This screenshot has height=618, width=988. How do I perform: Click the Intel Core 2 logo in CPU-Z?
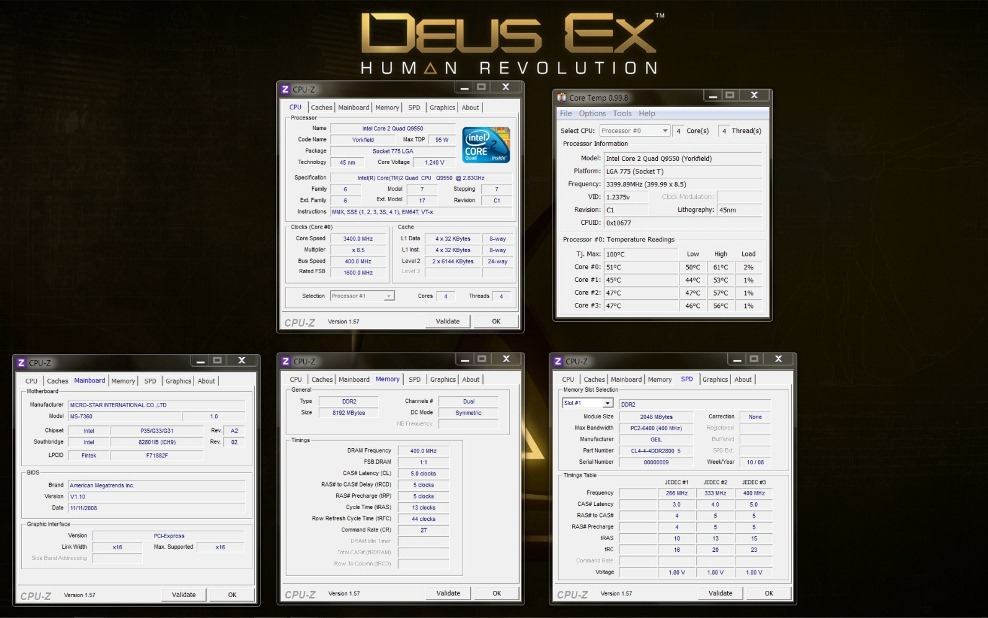pos(486,145)
